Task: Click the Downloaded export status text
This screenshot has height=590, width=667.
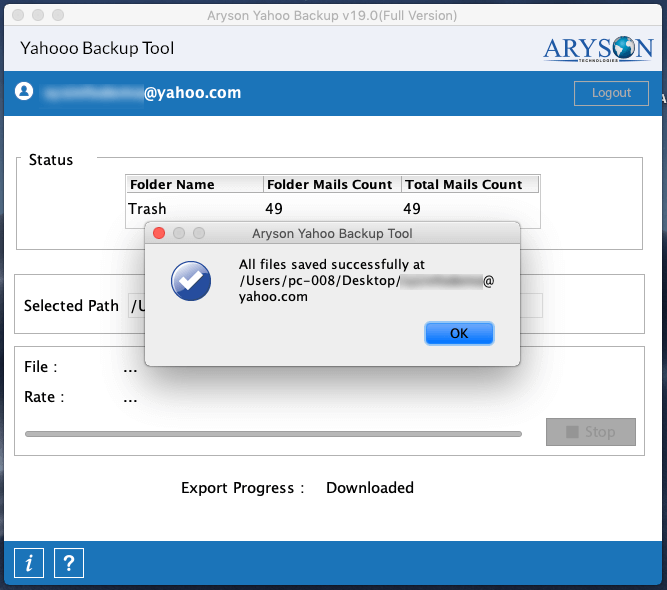Action: 370,487
